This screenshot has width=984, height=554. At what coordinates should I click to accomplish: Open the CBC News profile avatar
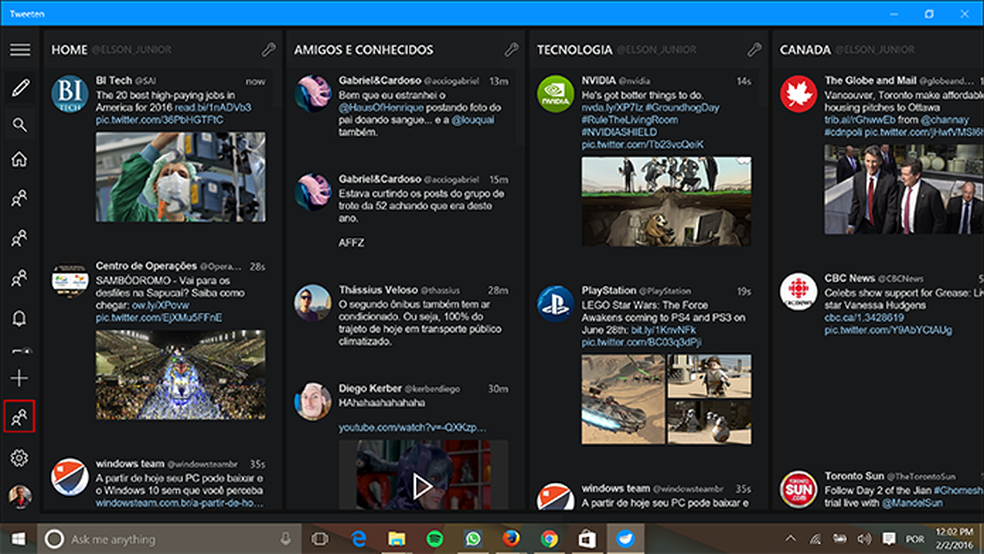pos(798,291)
